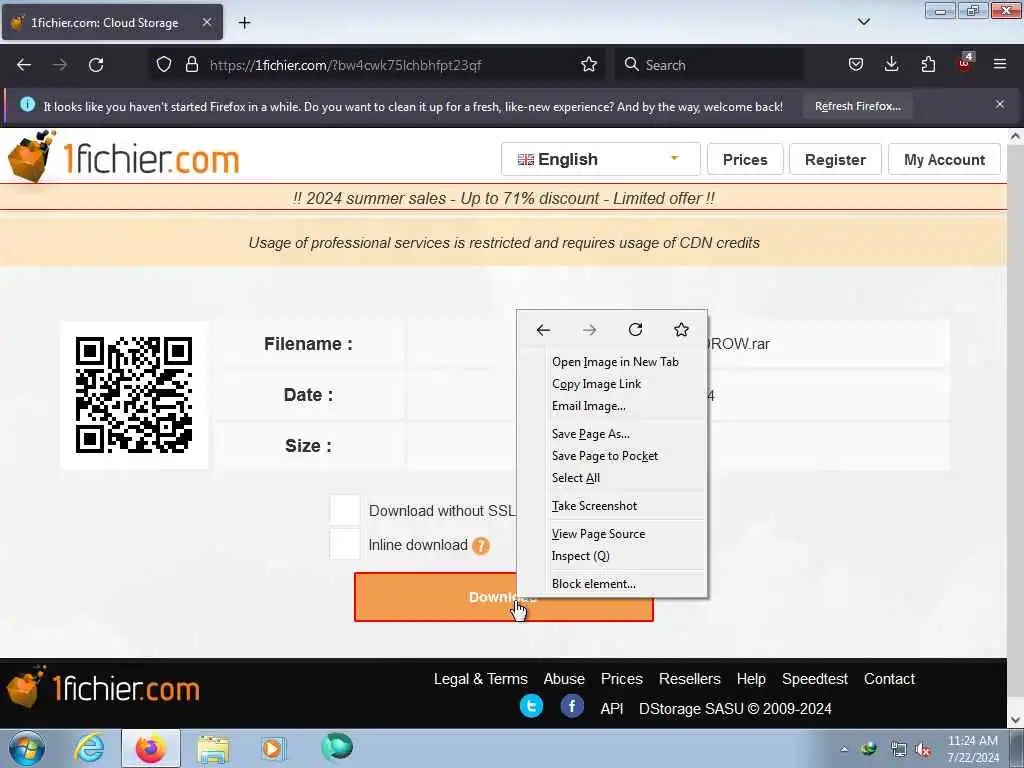The image size is (1024, 768).
Task: Open the API footer link
Action: 612,709
